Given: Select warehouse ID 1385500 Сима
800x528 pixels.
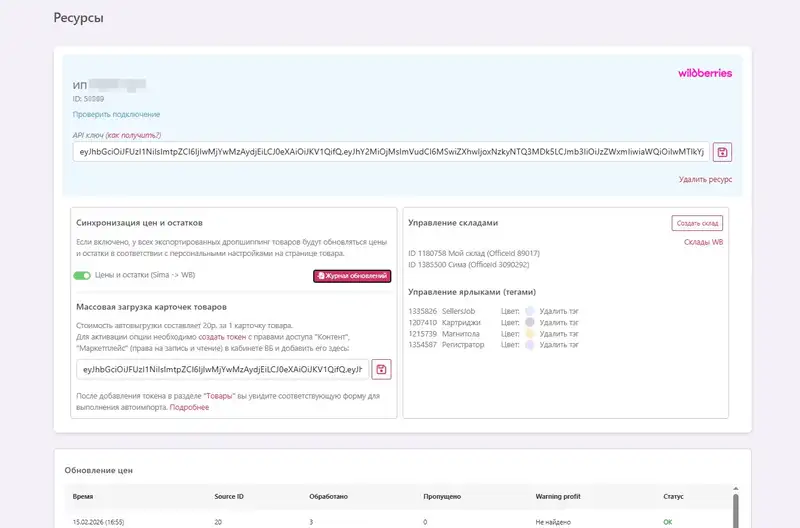Looking at the screenshot, I should click(468, 265).
